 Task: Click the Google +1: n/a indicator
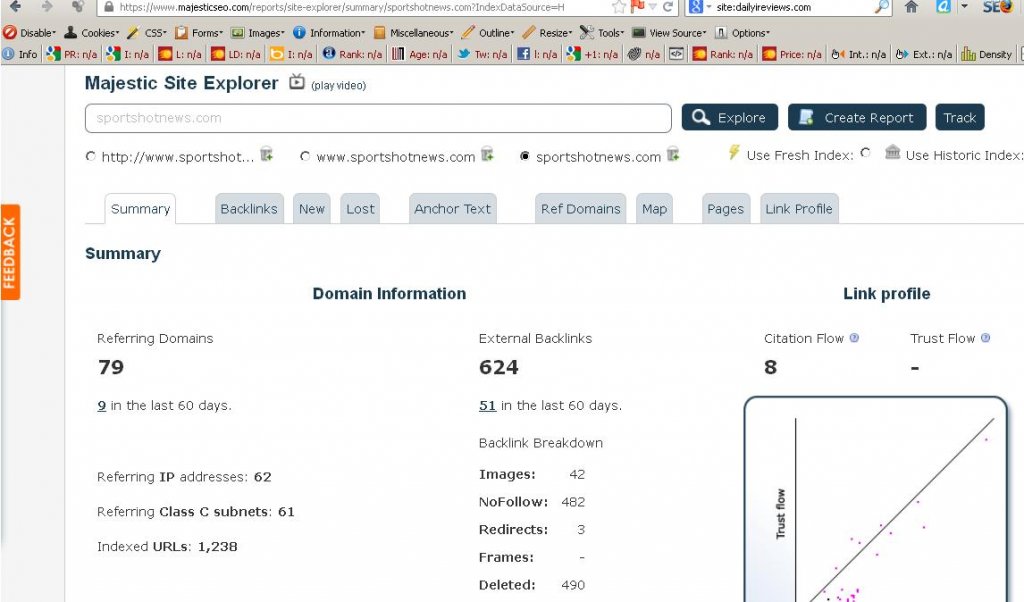[x=592, y=54]
